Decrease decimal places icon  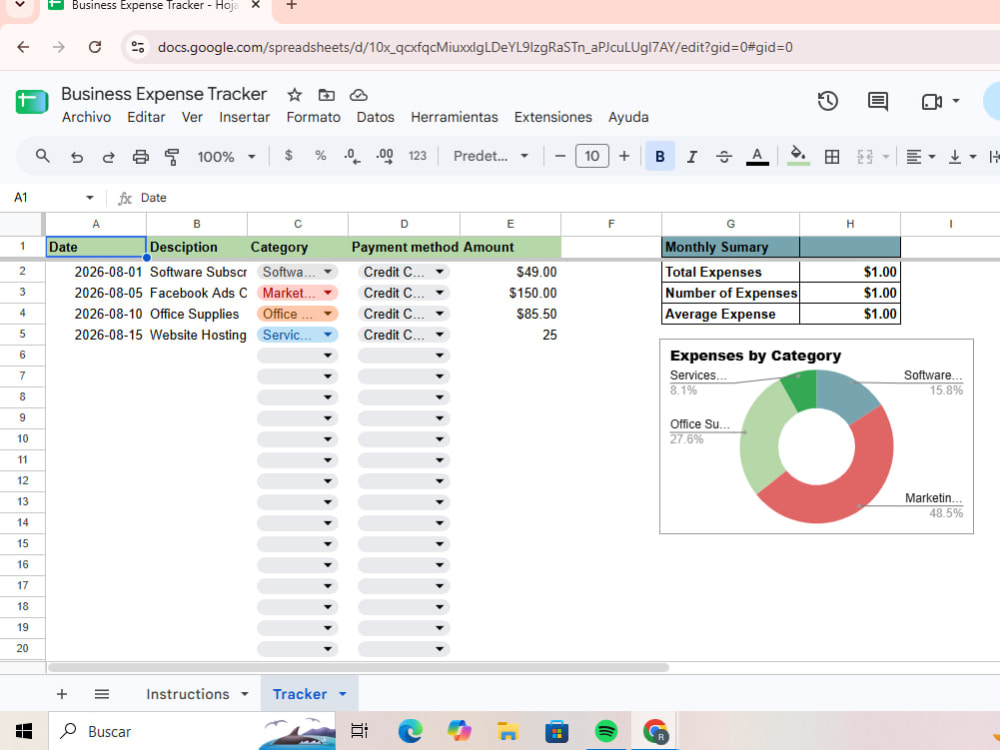tap(352, 156)
